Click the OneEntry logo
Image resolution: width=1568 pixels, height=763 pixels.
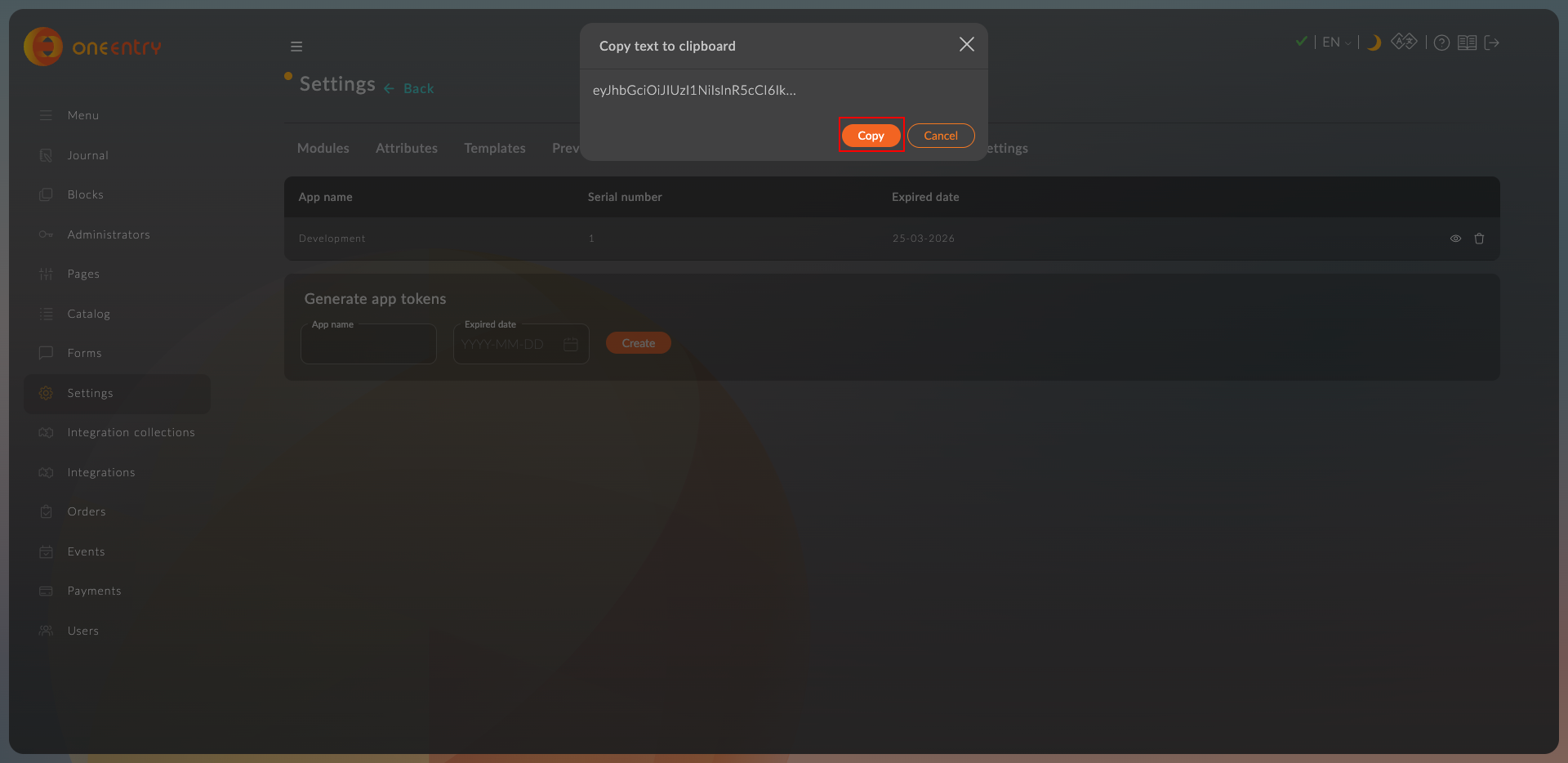93,47
